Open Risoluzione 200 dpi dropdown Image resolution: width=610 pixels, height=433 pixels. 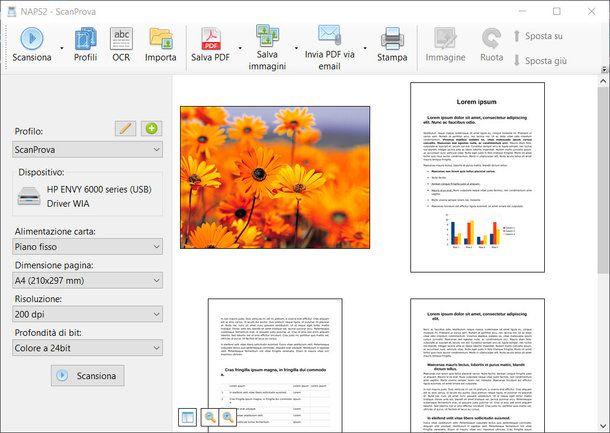(x=88, y=314)
